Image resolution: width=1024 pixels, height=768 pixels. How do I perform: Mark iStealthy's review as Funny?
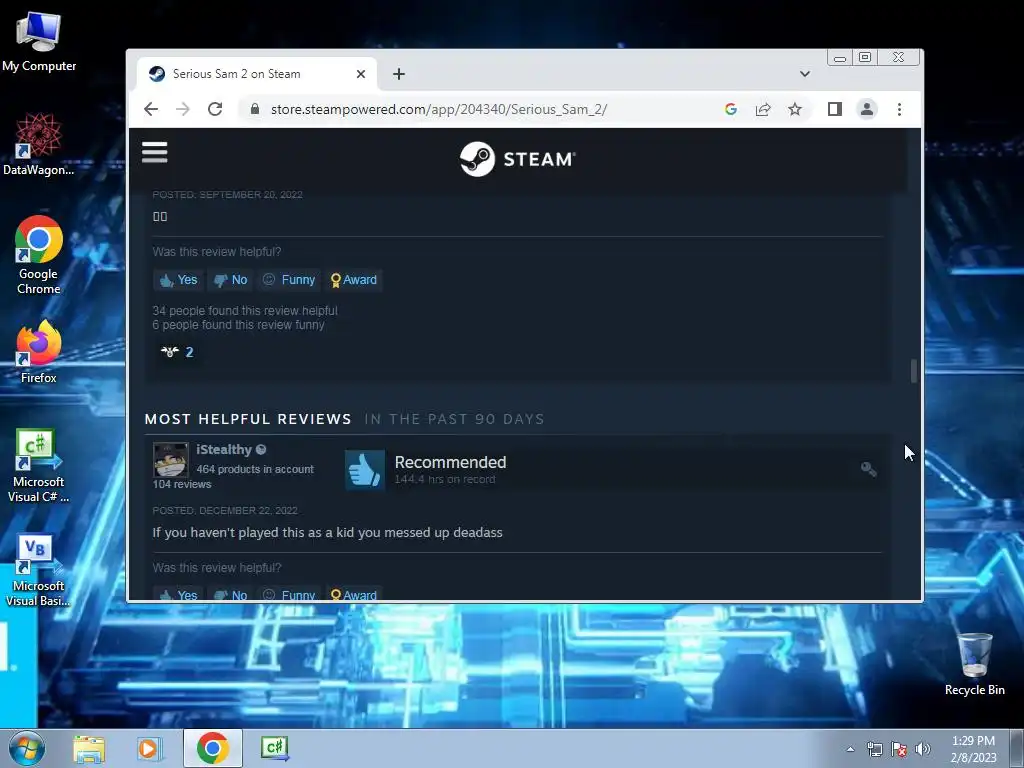pos(289,594)
